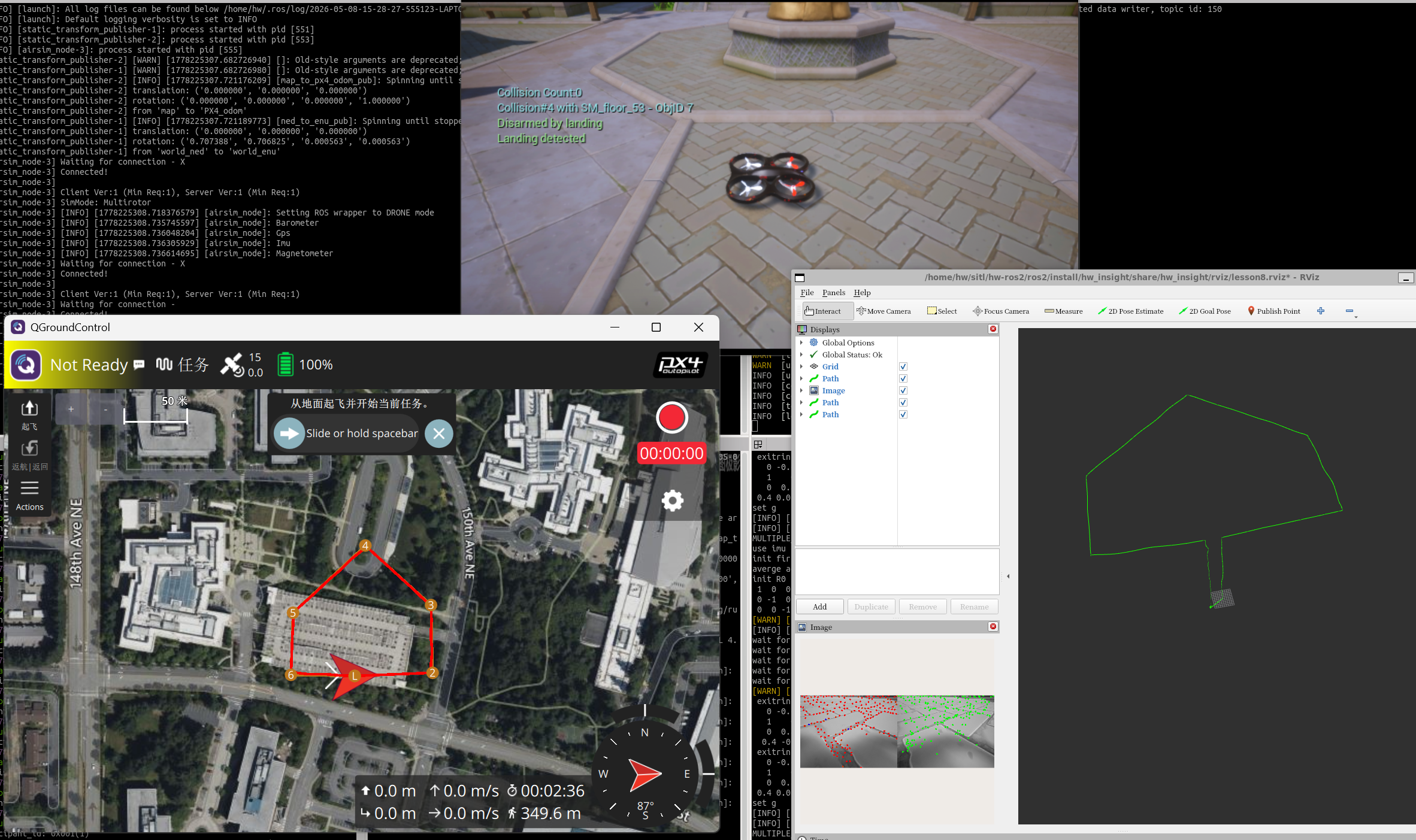Click the vehicle messages speech icon
1416x840 pixels.
139,364
